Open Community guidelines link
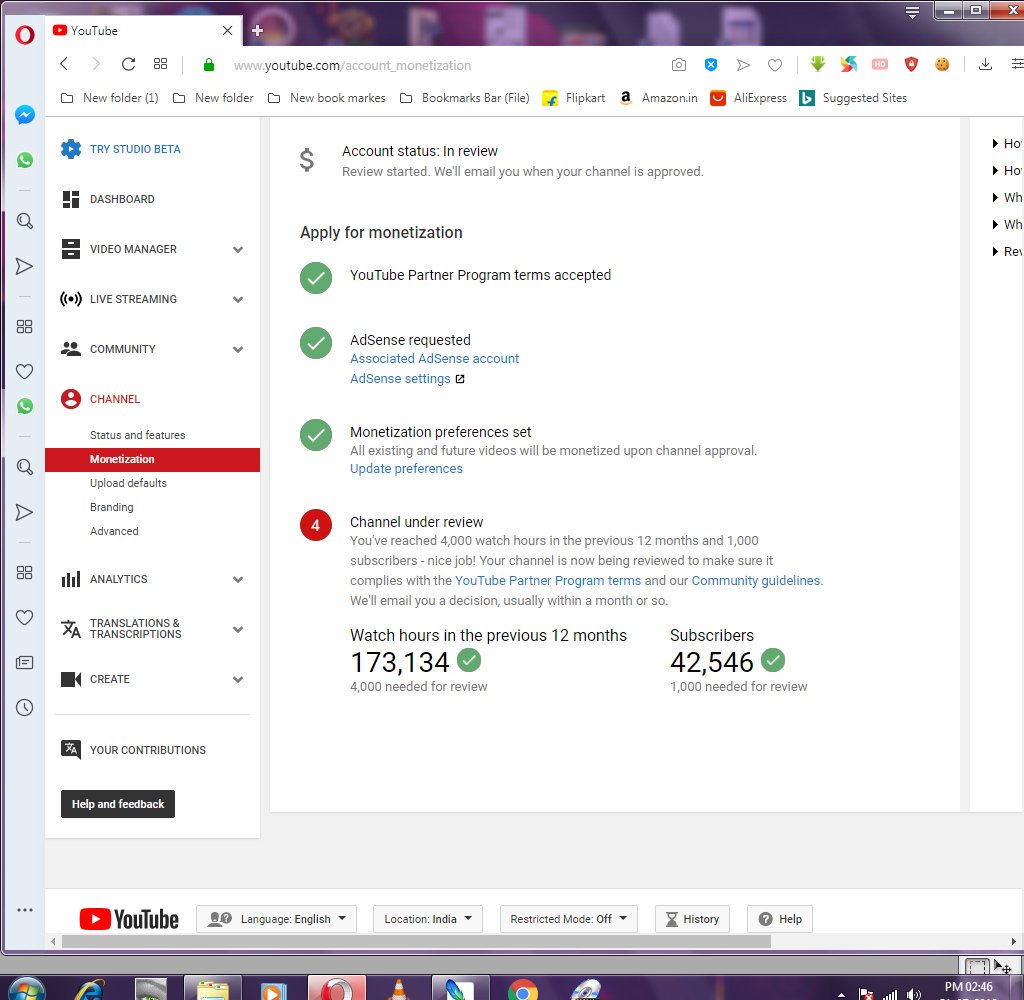Screen dimensions: 1024x1000 tap(756, 581)
